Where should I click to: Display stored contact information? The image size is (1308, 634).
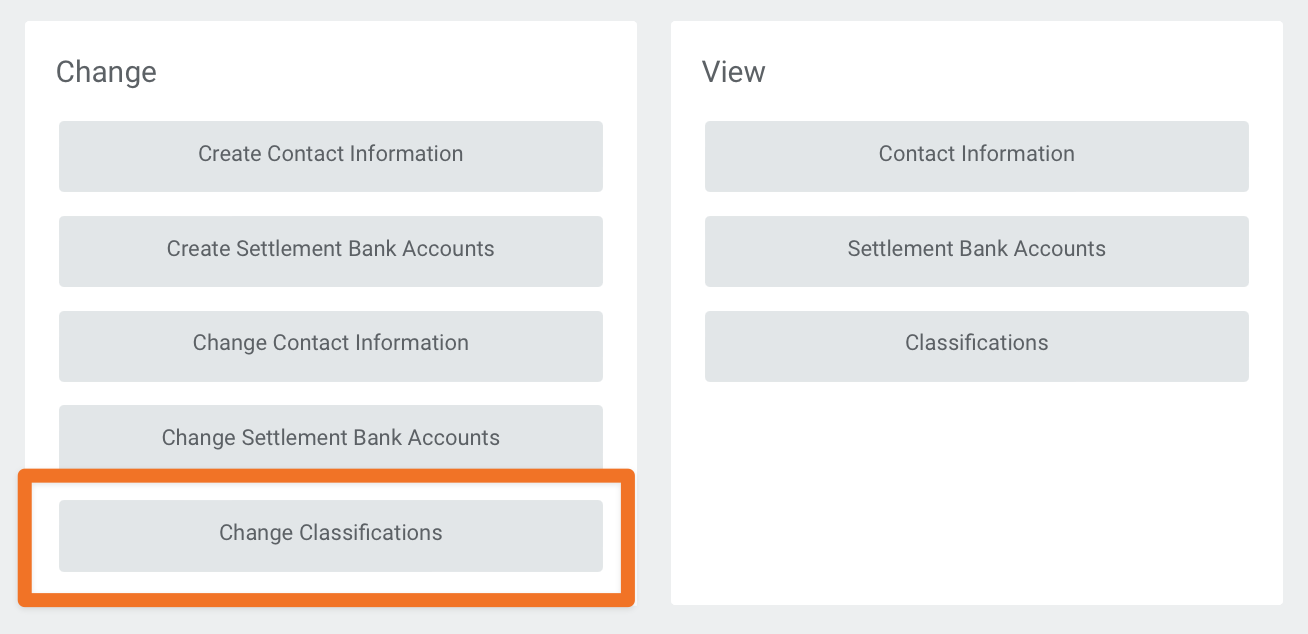click(976, 154)
